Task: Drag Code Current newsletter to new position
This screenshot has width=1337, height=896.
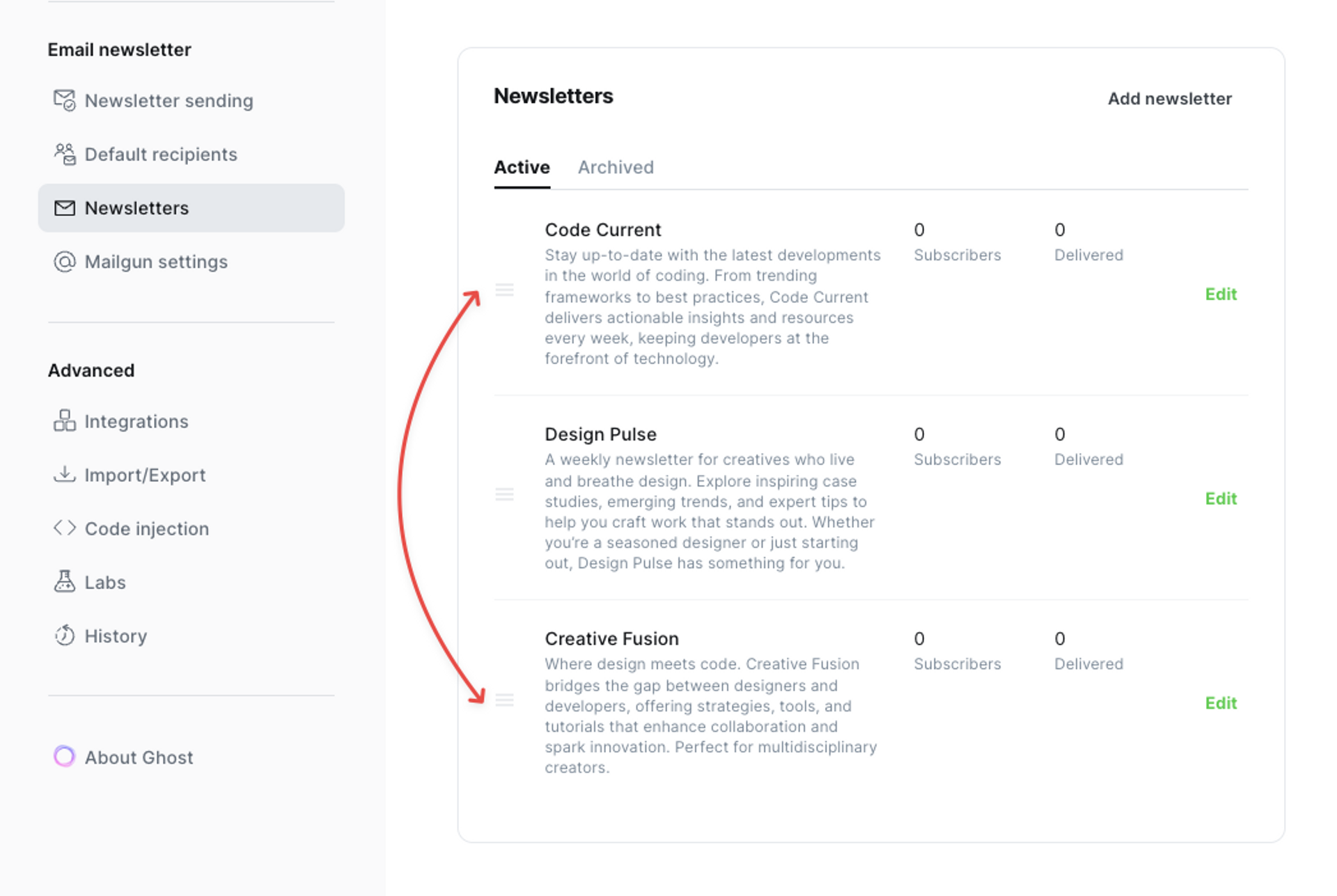Action: point(505,290)
